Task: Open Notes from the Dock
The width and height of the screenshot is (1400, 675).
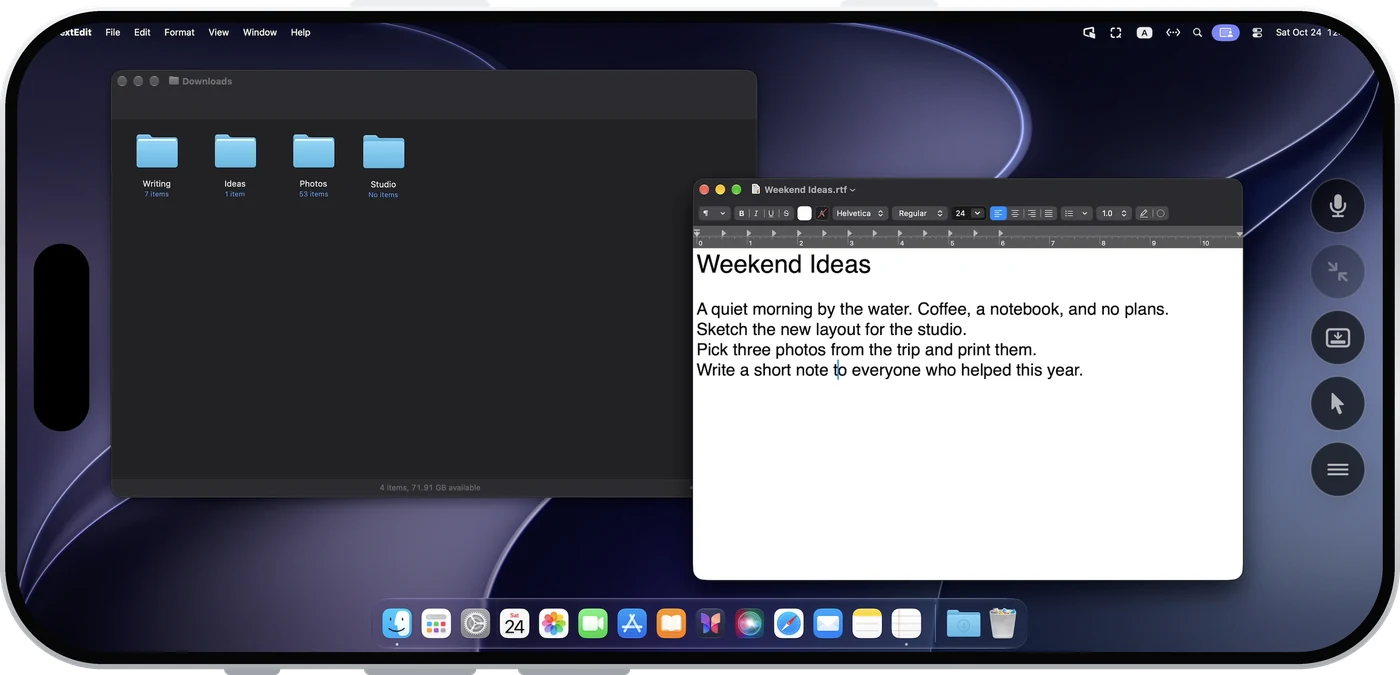Action: point(867,624)
